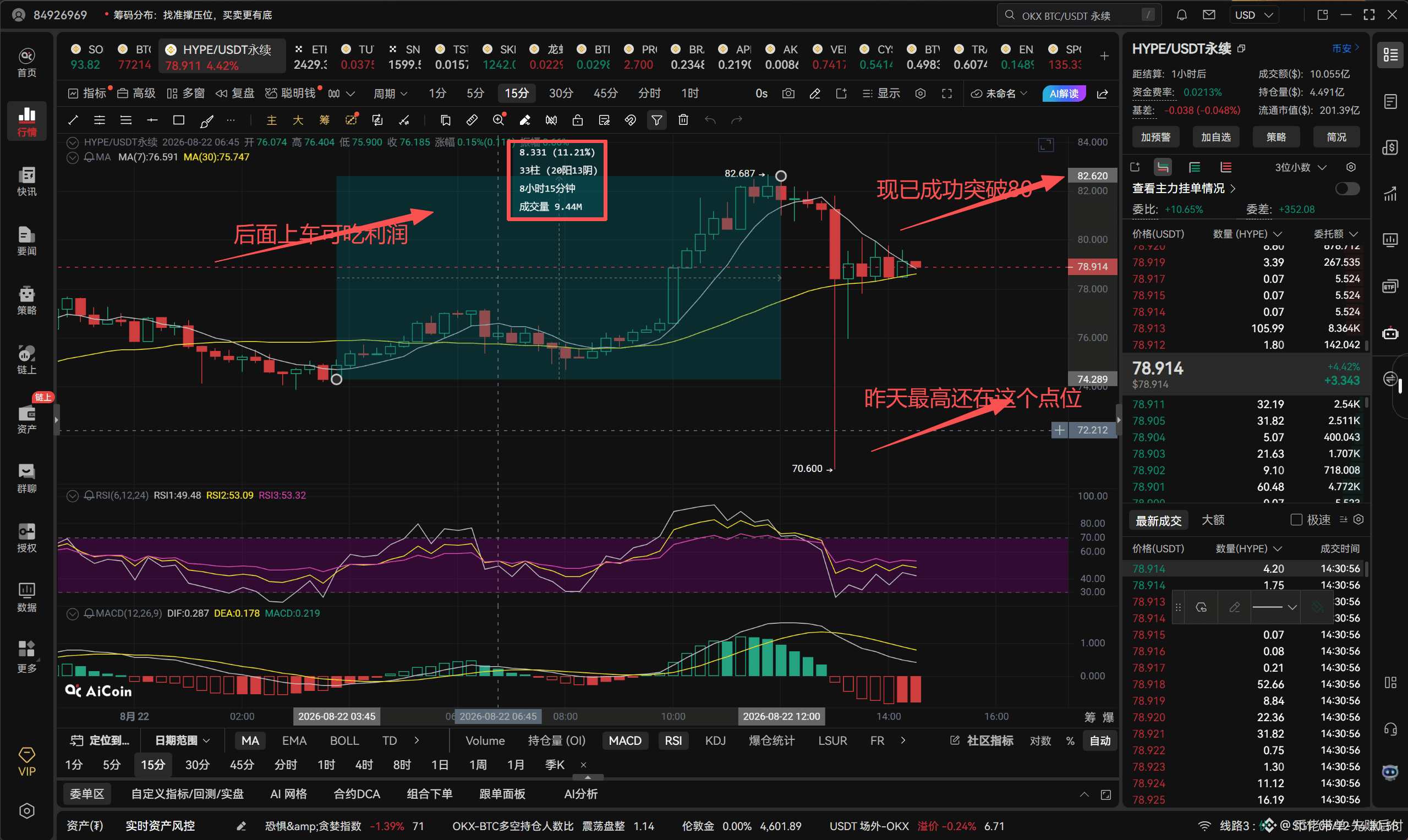Open the 合约DCA tab
This screenshot has width=1408, height=840.
[357, 794]
